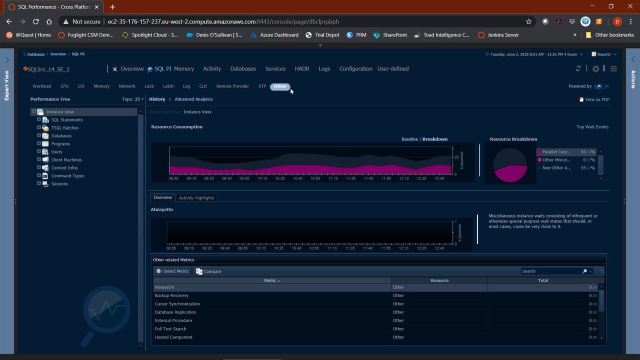Open the hamburger menu in dashboard header
This screenshot has width=640, height=360.
click(x=613, y=69)
